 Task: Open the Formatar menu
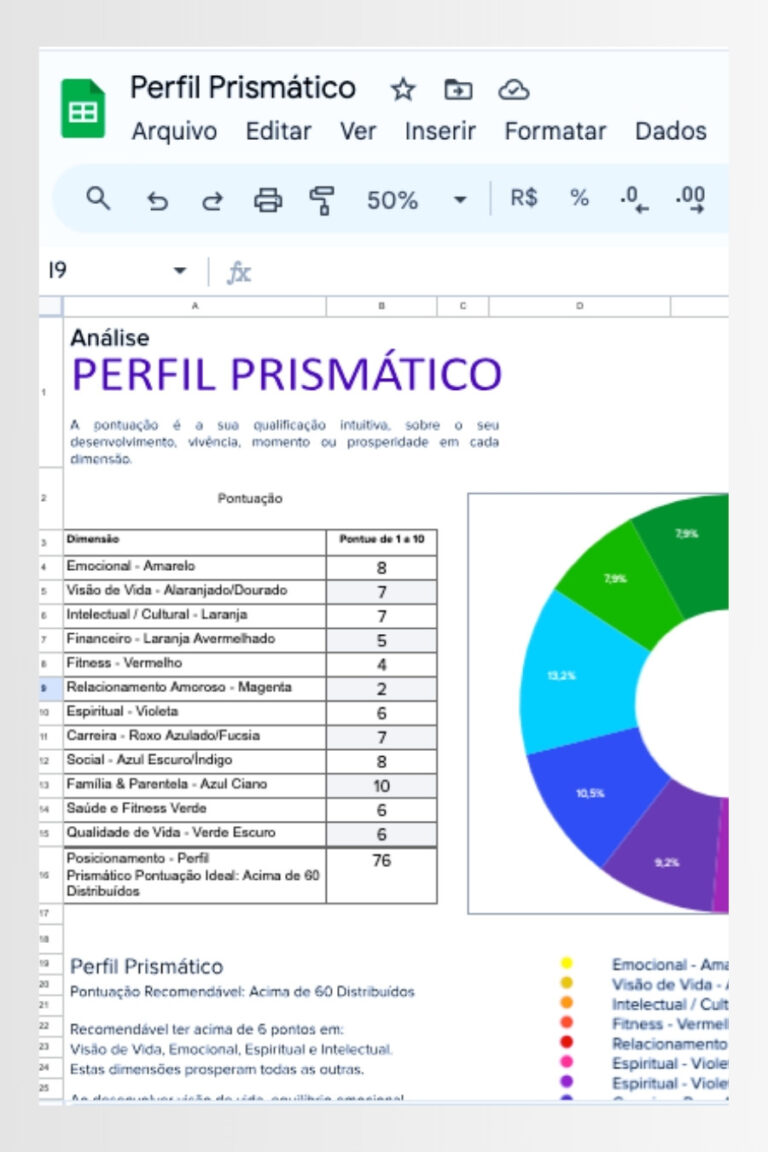point(555,131)
